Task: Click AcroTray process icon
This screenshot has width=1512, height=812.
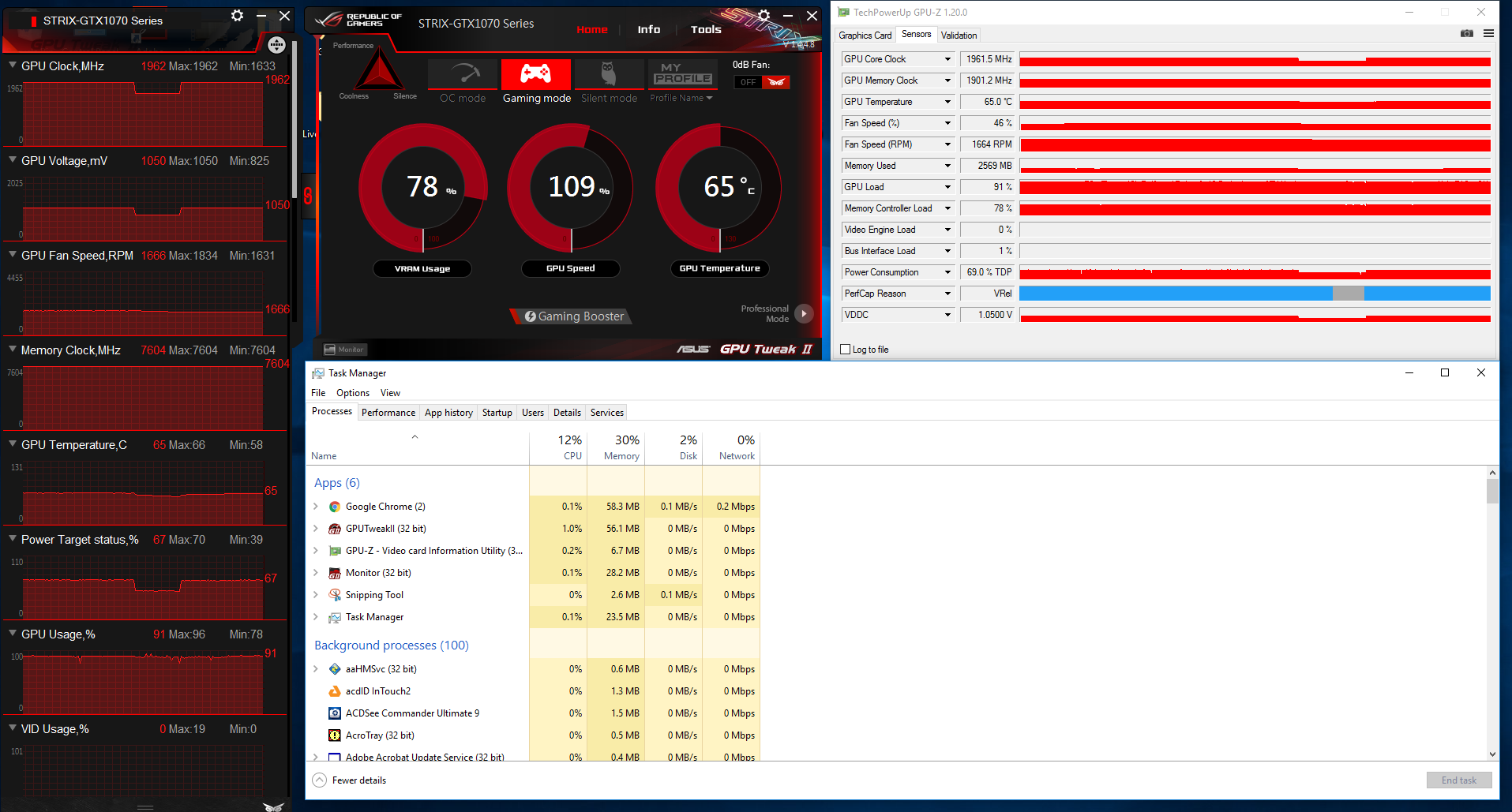Action: click(335, 735)
